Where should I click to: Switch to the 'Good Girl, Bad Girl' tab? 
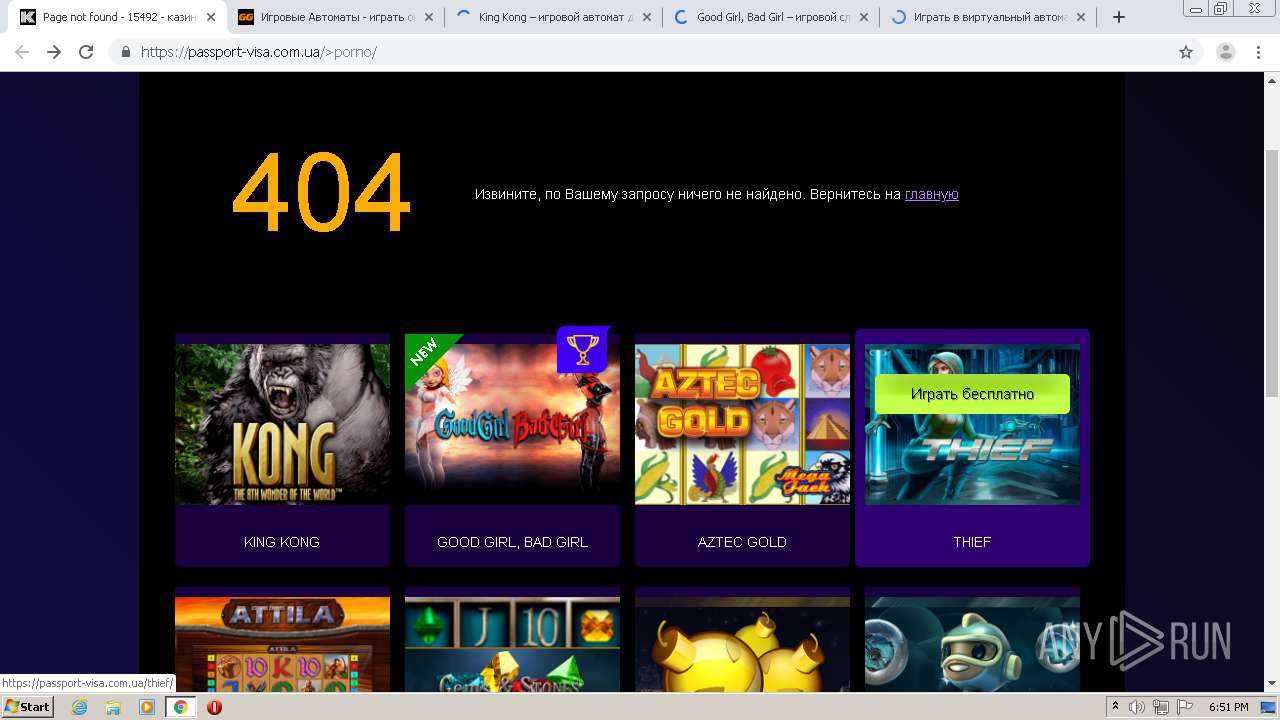(771, 17)
